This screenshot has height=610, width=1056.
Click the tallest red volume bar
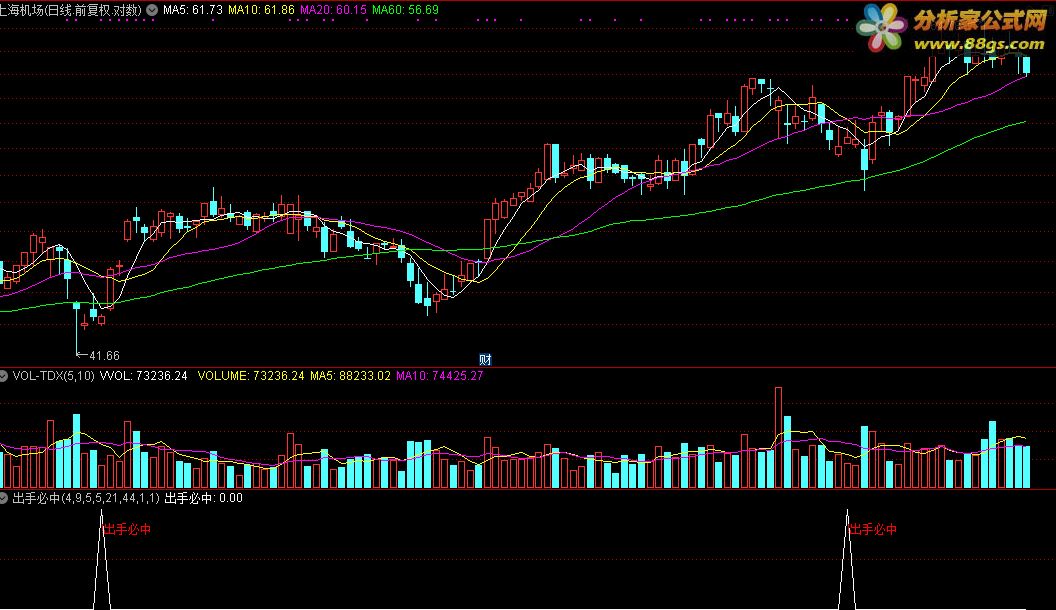pyautogui.click(x=779, y=437)
